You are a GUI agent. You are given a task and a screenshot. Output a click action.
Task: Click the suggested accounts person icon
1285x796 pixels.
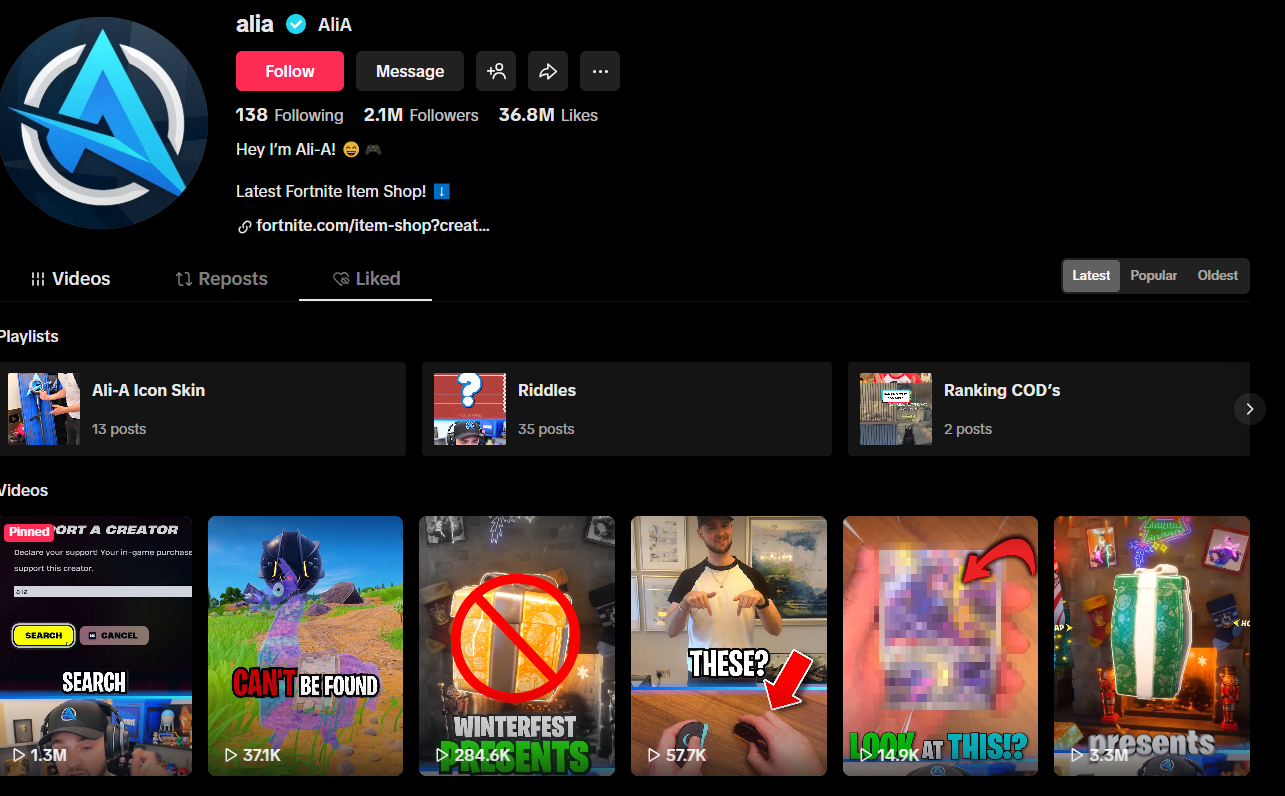(x=496, y=71)
